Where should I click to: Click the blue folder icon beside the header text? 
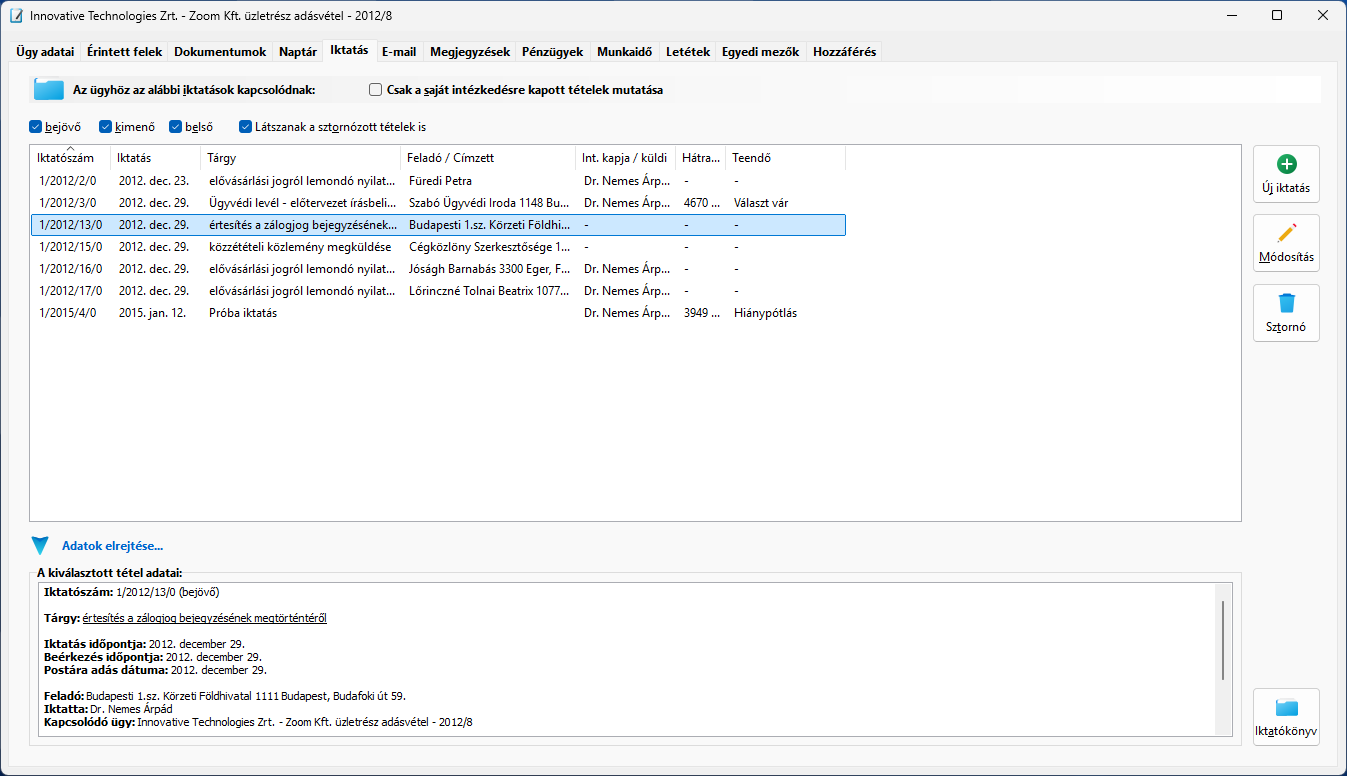pos(48,90)
